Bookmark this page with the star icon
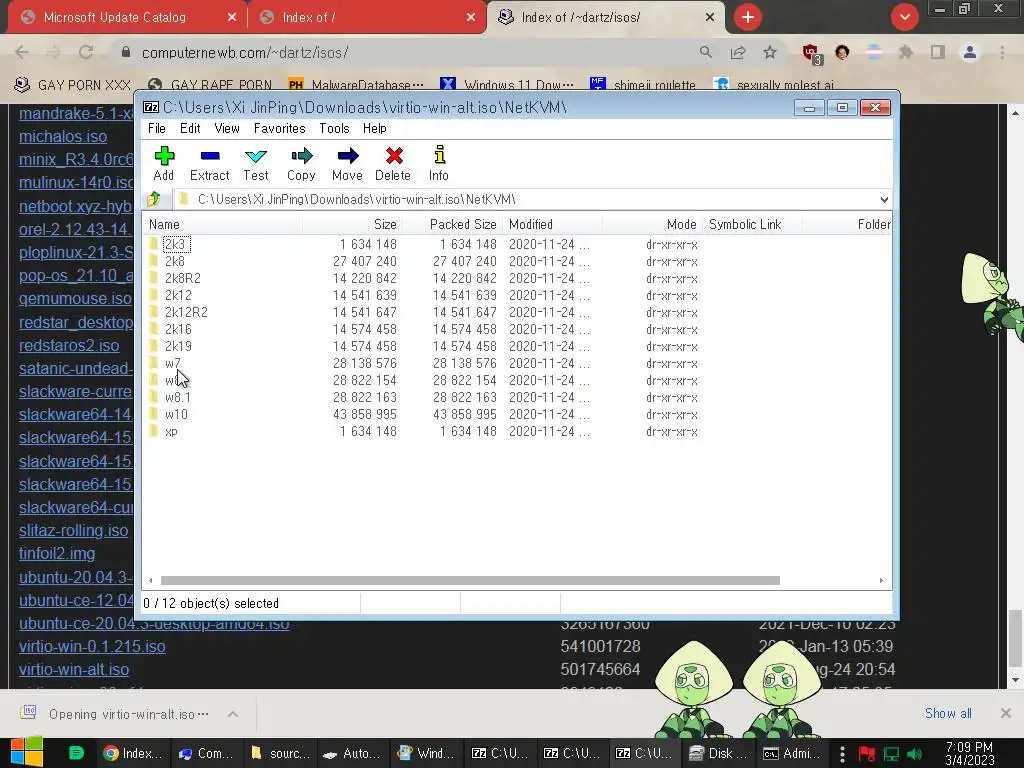 770,52
